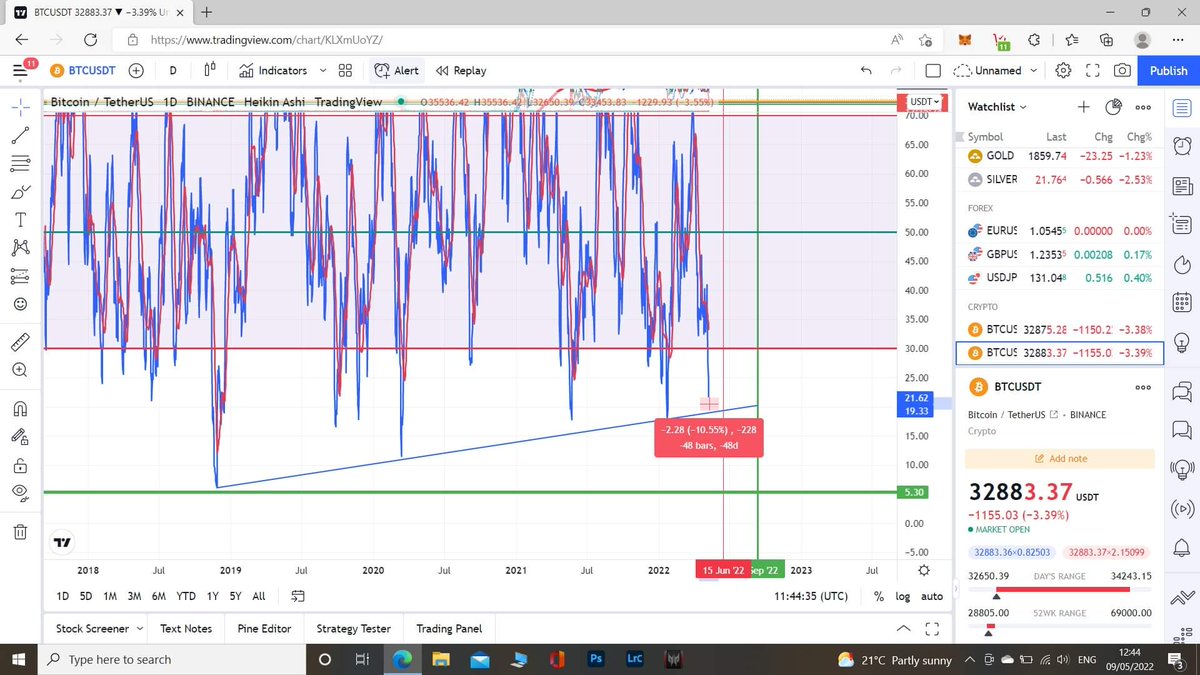Open timezone clock 11:44:35 (UTC)

point(811,596)
